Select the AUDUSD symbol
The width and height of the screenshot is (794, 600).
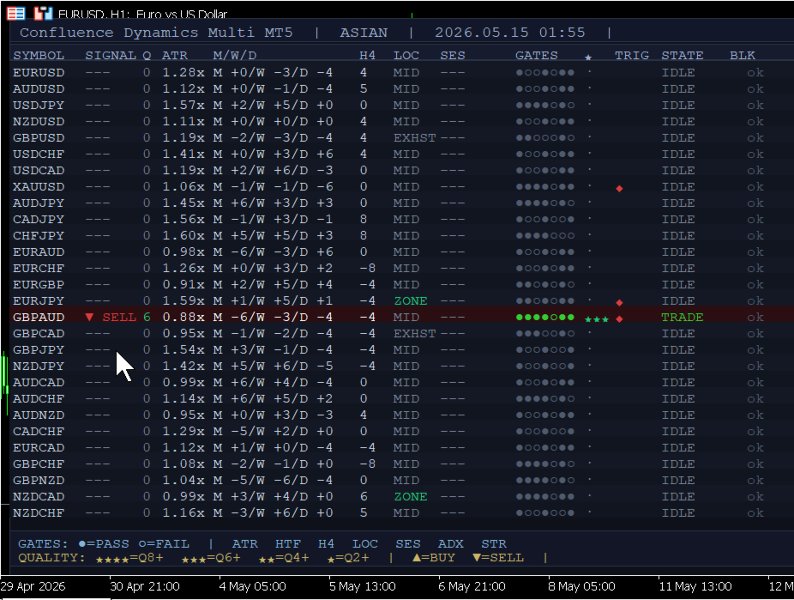[38, 89]
